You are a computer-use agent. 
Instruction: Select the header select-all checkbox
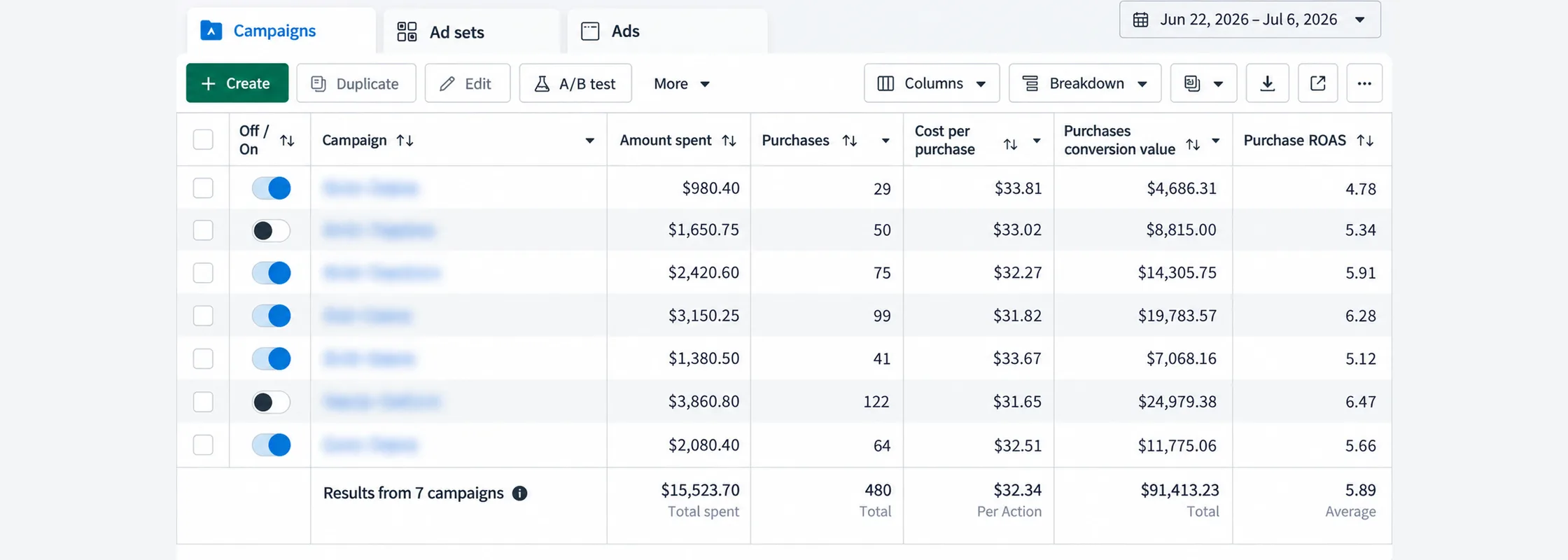coord(203,139)
